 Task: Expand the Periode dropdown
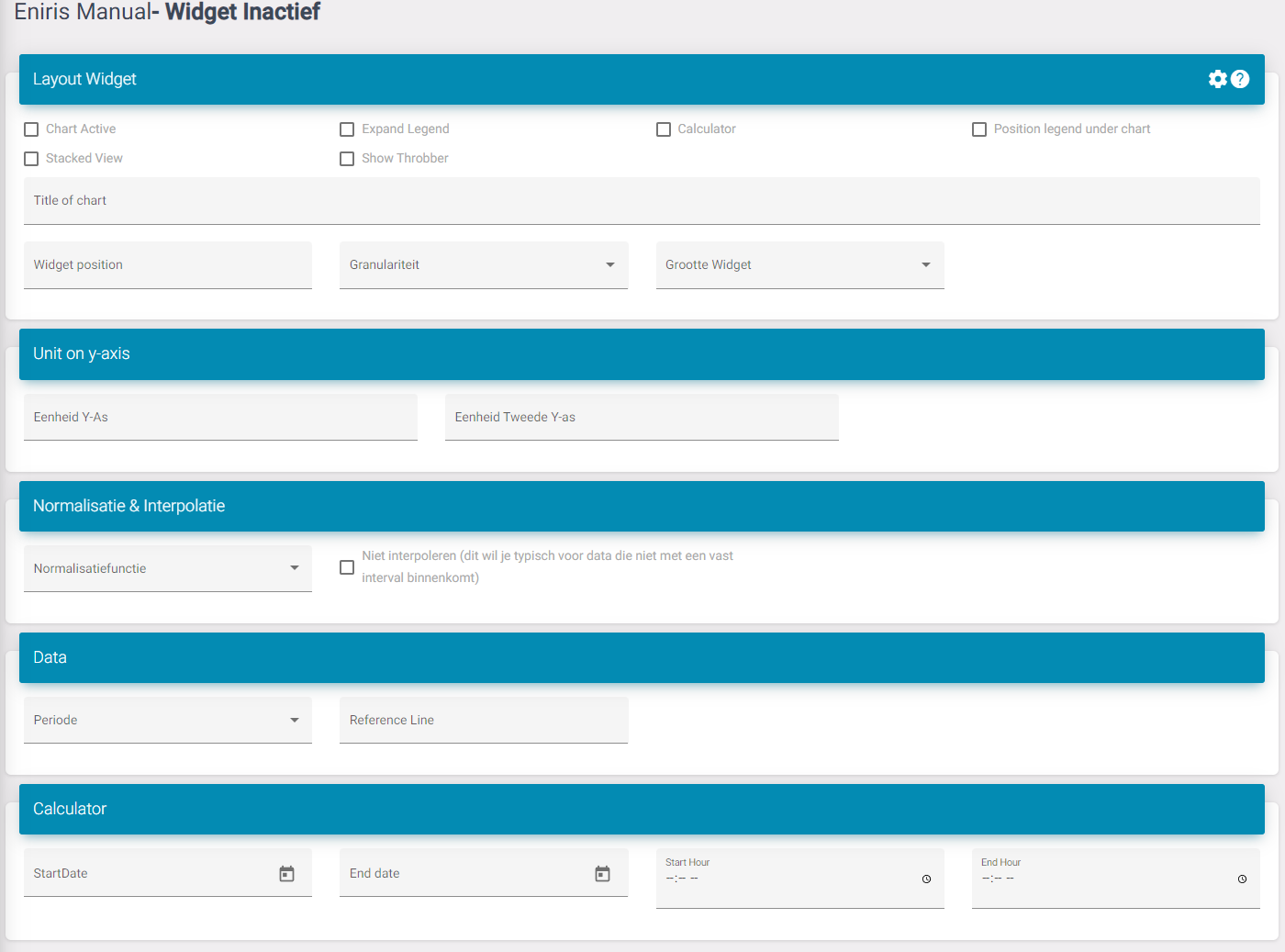click(167, 721)
